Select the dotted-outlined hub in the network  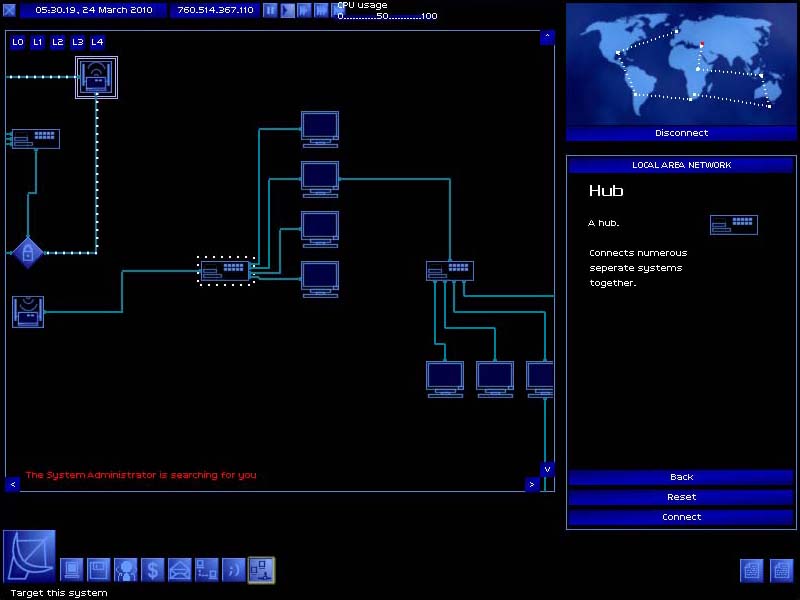226,270
